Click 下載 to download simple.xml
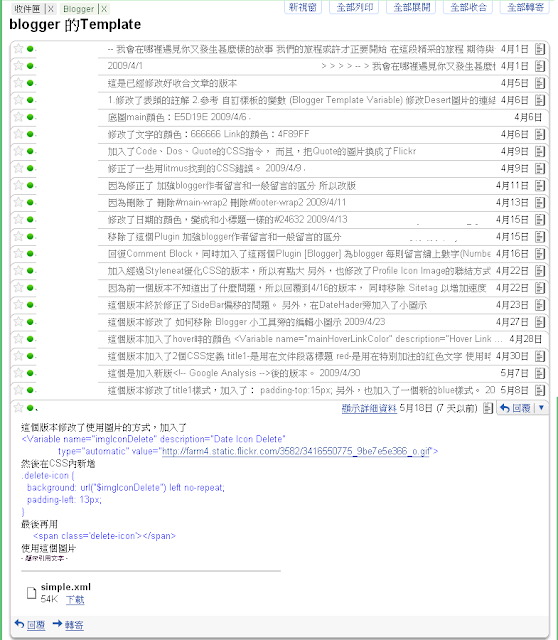 tap(75, 599)
